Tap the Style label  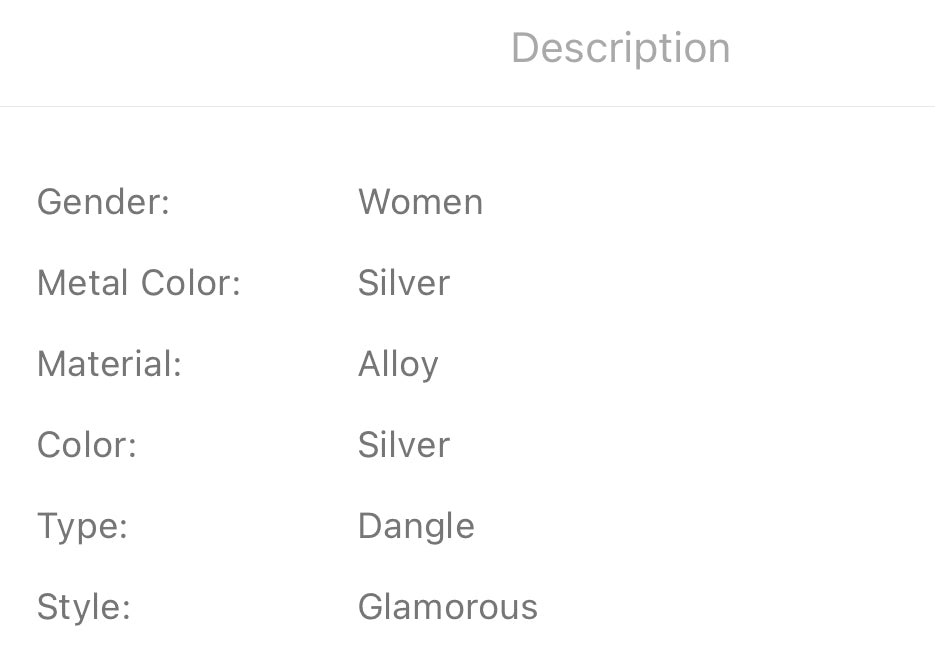[x=84, y=607]
